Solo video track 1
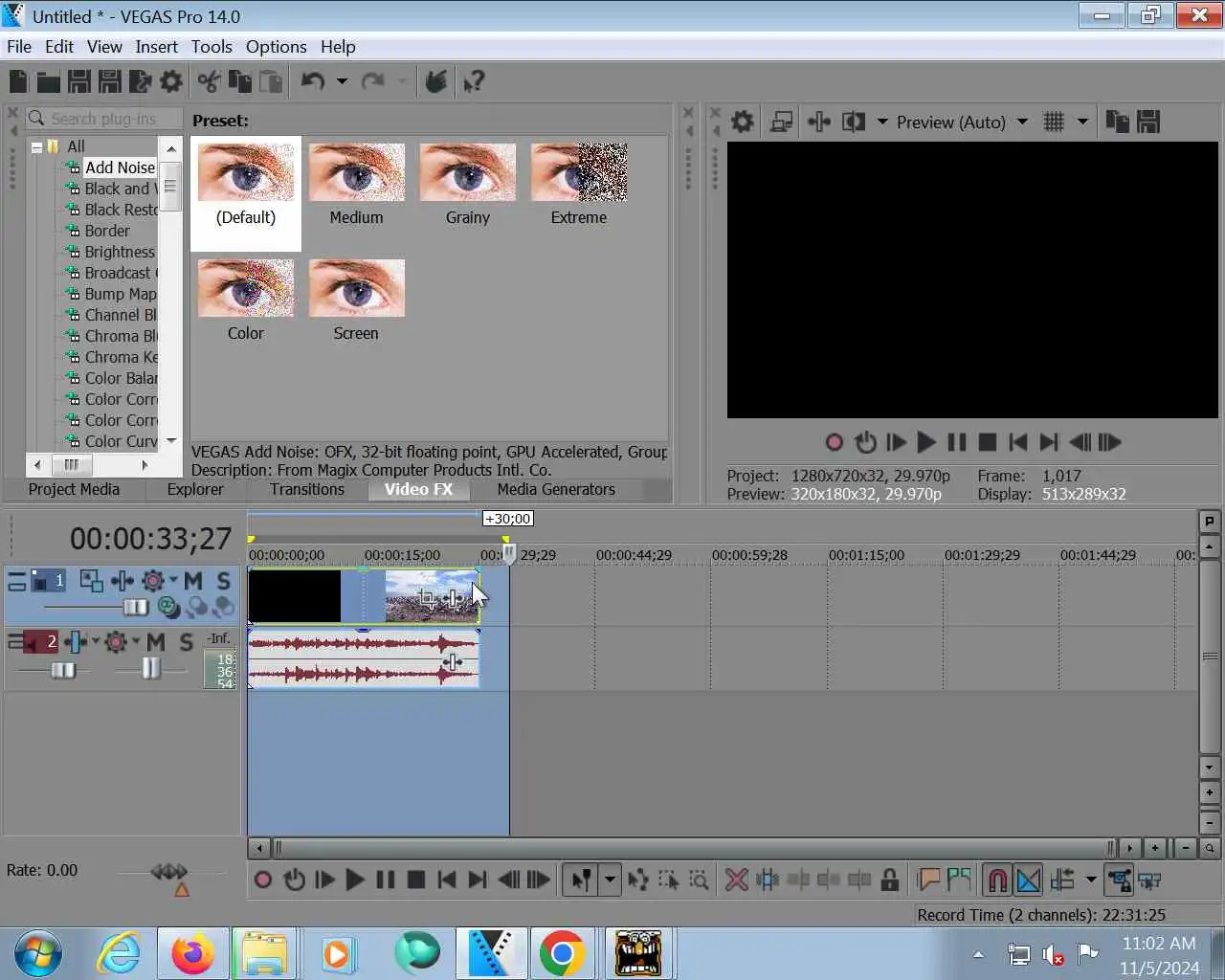The width and height of the screenshot is (1225, 980). click(223, 580)
